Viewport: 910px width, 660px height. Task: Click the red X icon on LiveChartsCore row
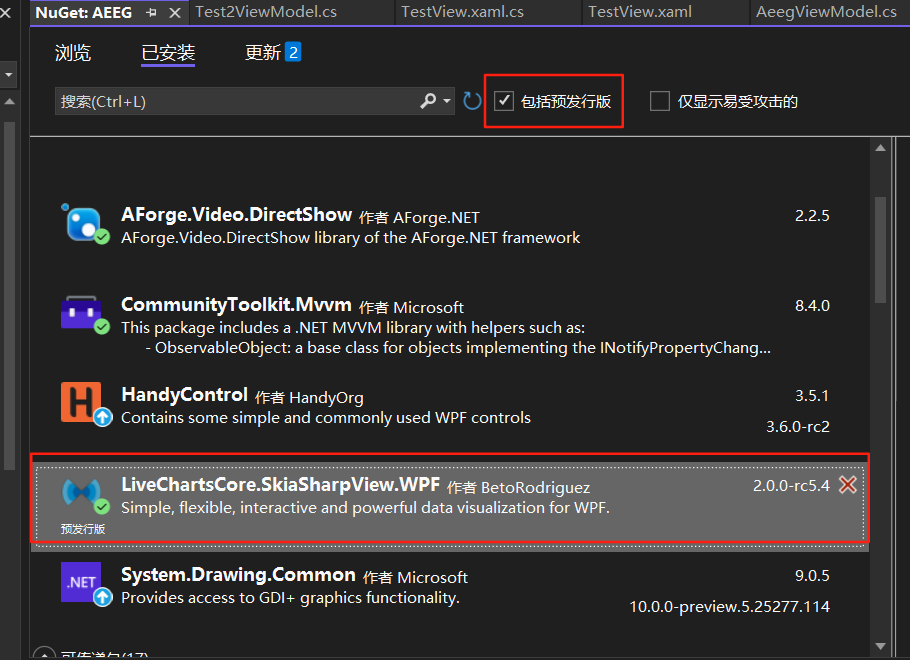849,485
